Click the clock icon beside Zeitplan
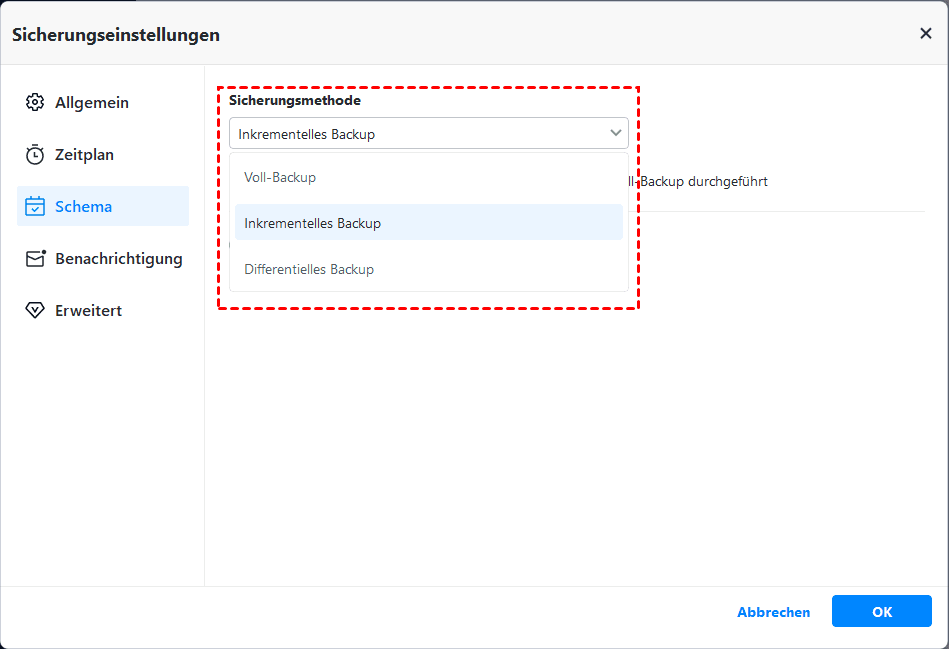The height and width of the screenshot is (649, 949). [x=35, y=155]
